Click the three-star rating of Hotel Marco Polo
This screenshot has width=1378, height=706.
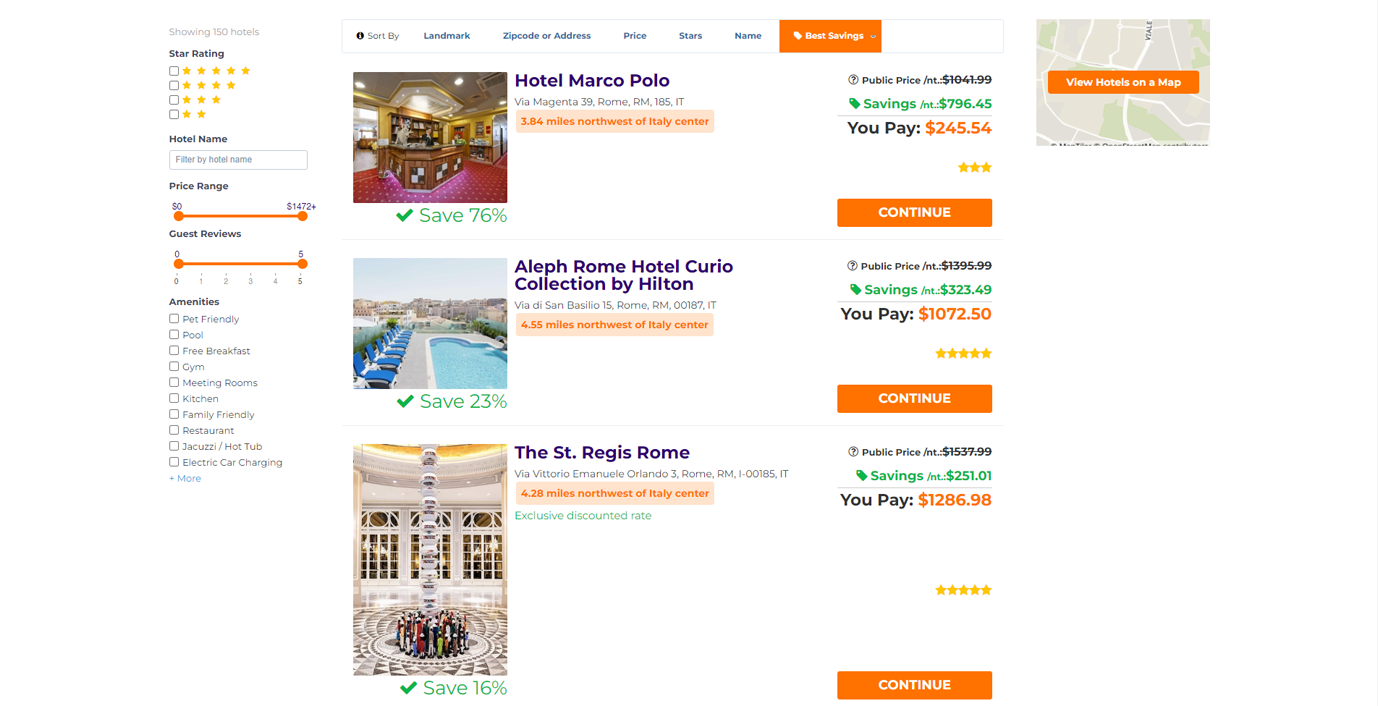[975, 167]
